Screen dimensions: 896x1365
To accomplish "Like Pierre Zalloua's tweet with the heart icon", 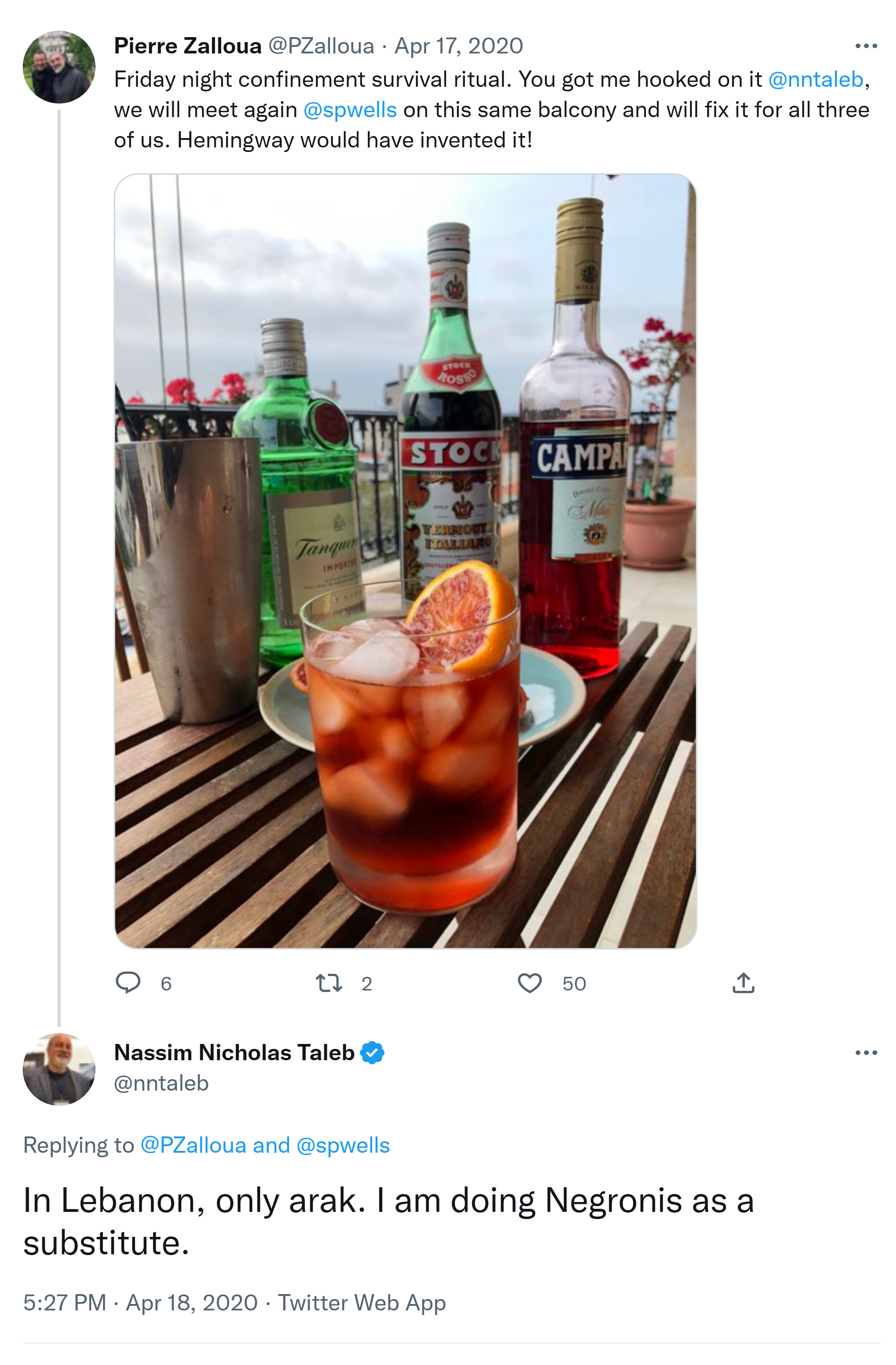I will [529, 983].
